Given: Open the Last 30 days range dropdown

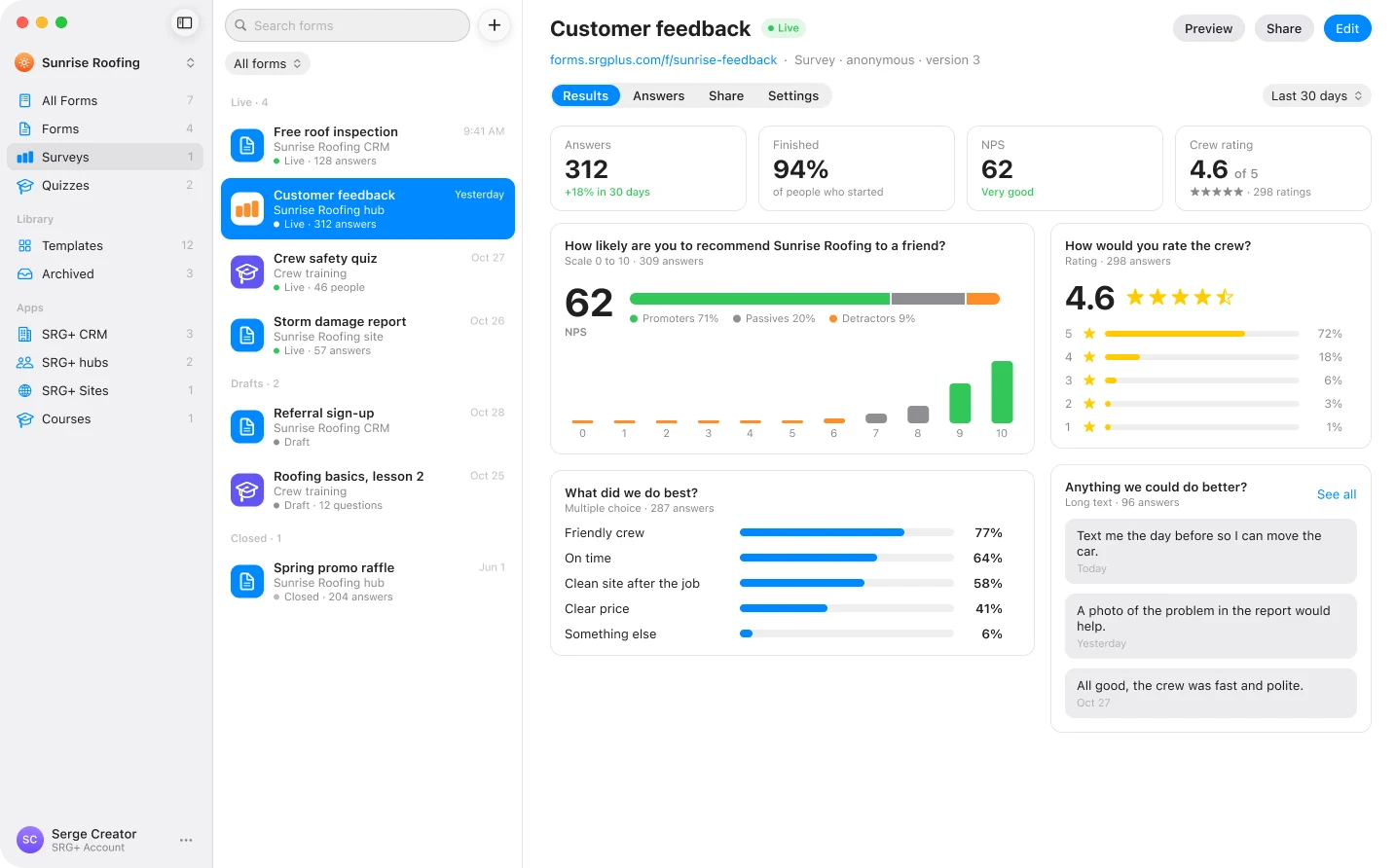Looking at the screenshot, I should pos(1316,95).
